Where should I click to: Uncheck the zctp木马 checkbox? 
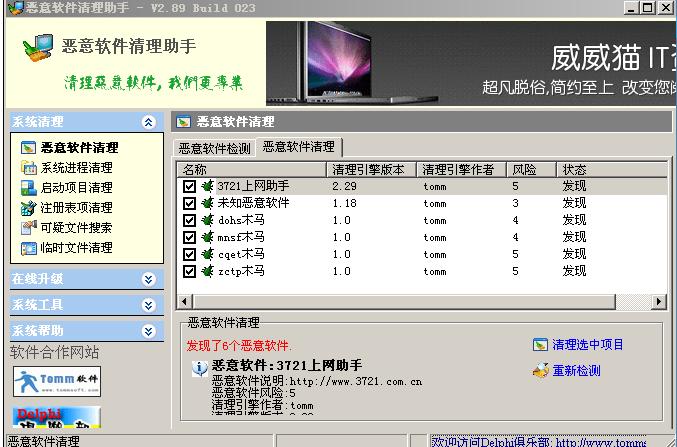tap(189, 271)
